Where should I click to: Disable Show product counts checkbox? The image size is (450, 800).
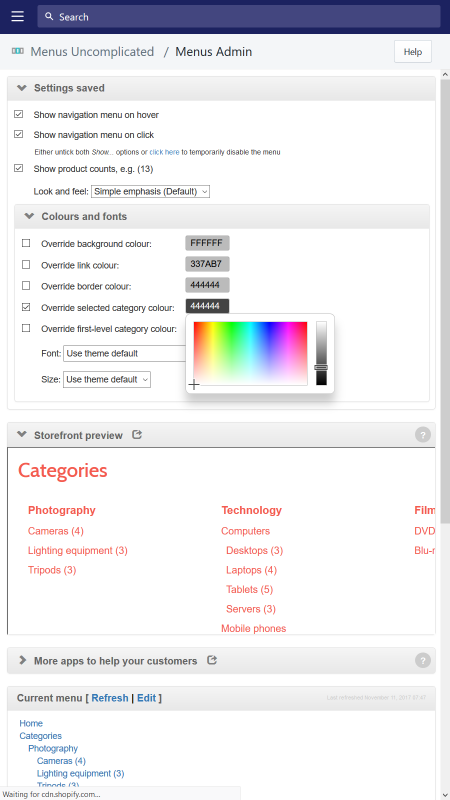pyautogui.click(x=19, y=168)
